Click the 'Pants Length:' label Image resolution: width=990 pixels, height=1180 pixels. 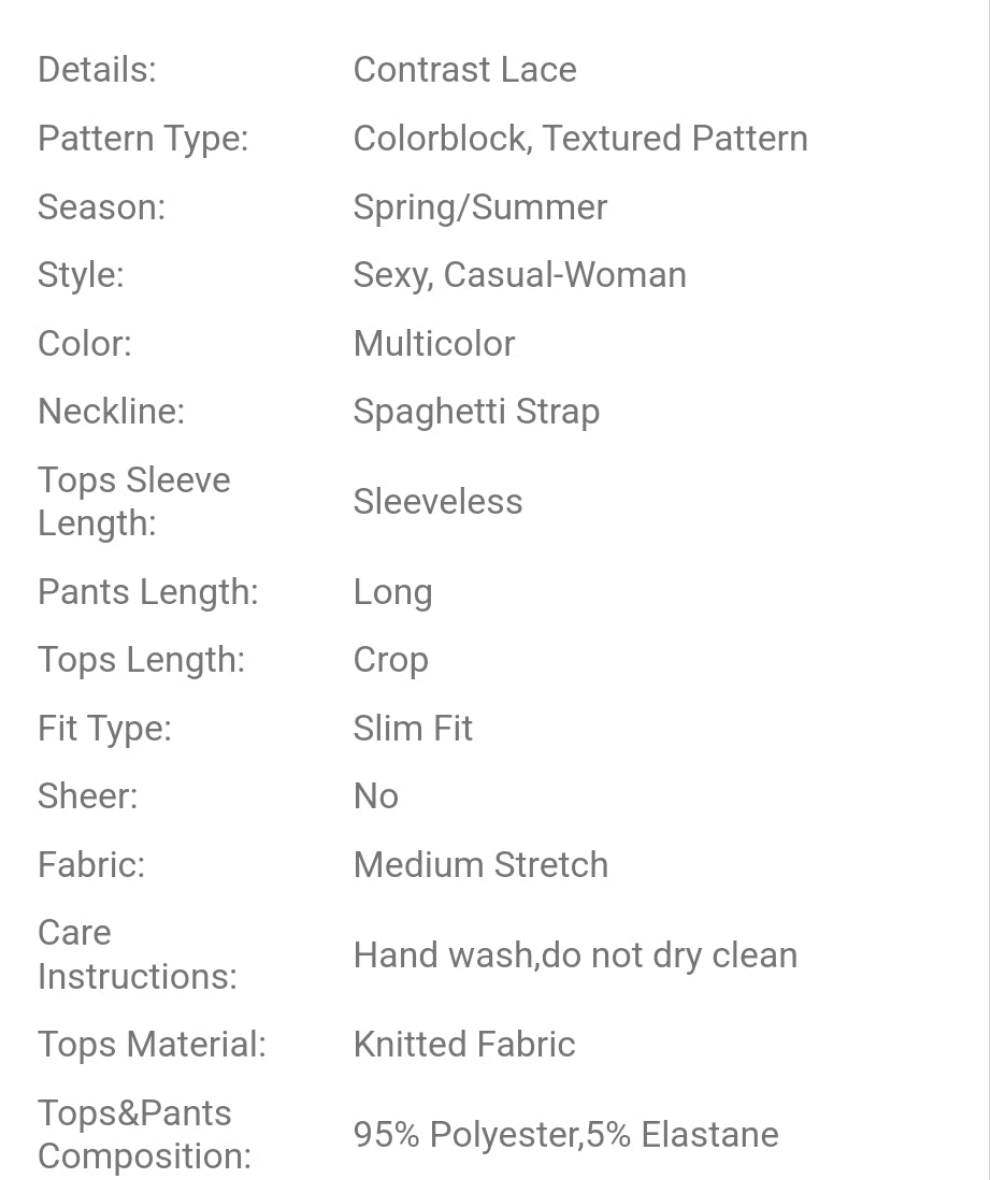pyautogui.click(x=148, y=592)
